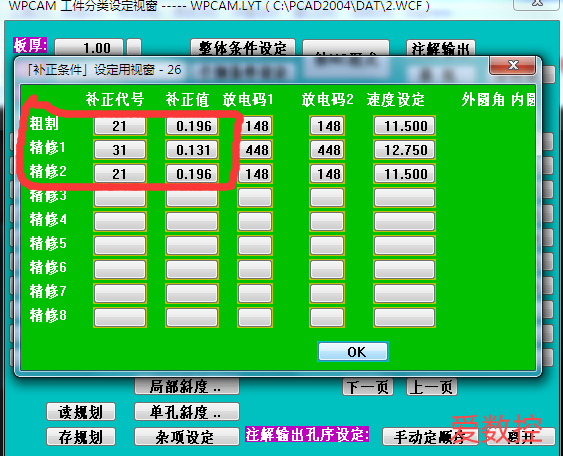Select 粗割 补正代号 field showing 21
Image resolution: width=563 pixels, height=456 pixels.
coord(120,126)
